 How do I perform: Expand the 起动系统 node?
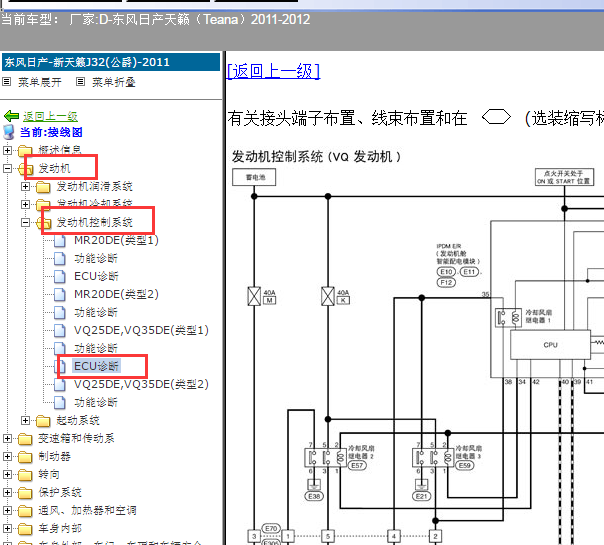(x=25, y=421)
